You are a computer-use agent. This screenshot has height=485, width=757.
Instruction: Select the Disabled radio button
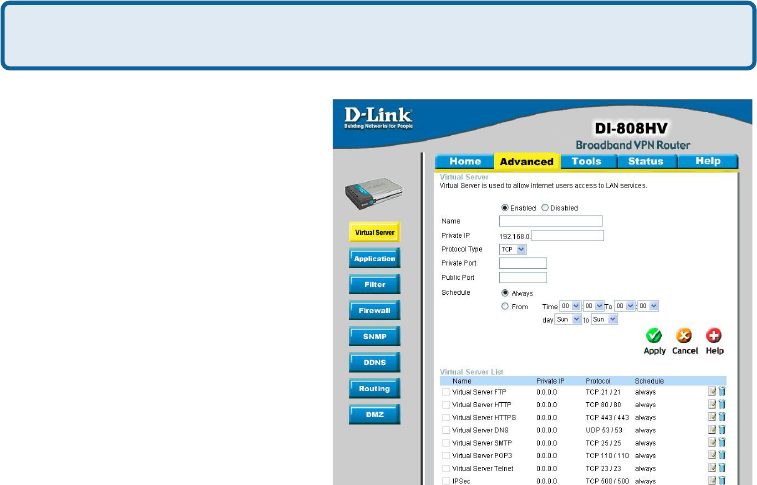(545, 208)
